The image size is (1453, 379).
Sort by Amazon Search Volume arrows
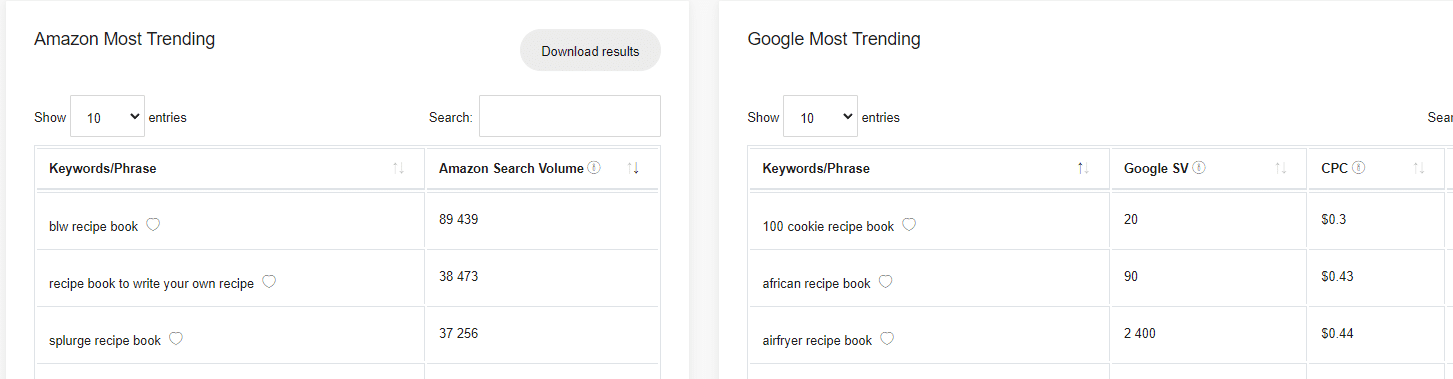pos(633,169)
